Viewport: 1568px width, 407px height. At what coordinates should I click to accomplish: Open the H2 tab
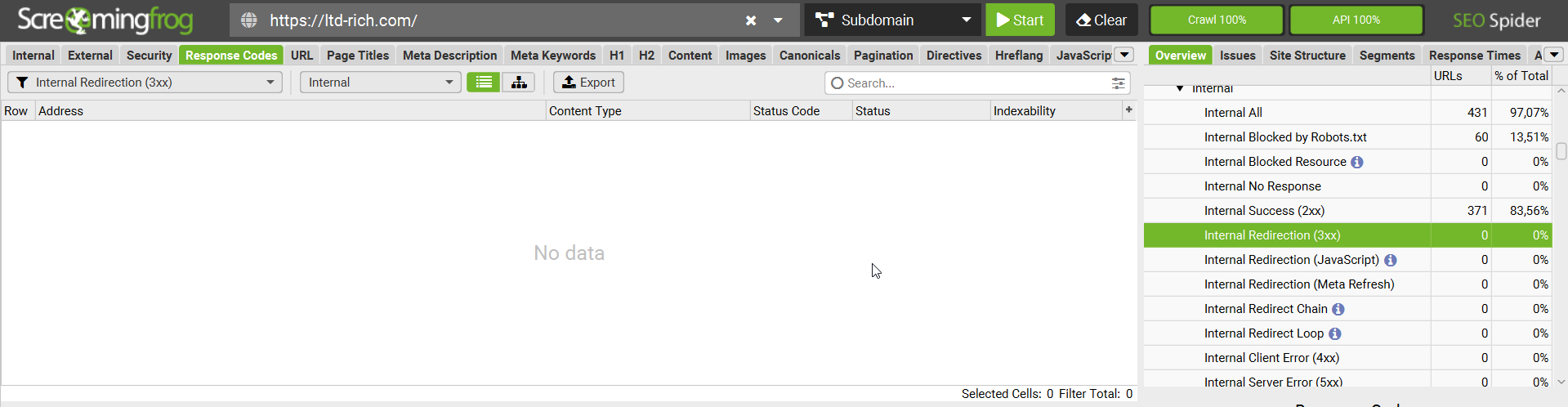646,55
